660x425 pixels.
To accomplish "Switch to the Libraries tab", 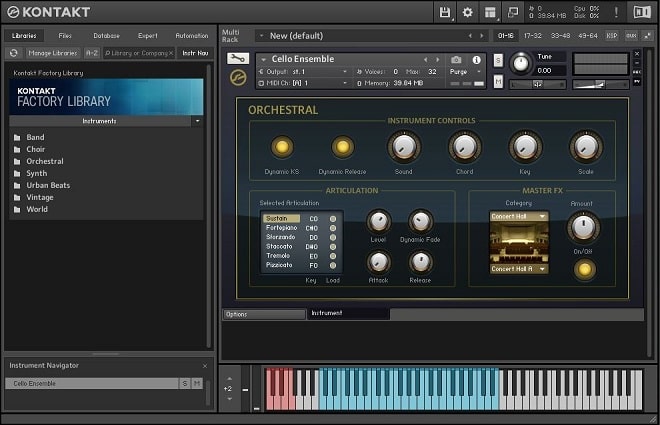I will pyautogui.click(x=24, y=36).
